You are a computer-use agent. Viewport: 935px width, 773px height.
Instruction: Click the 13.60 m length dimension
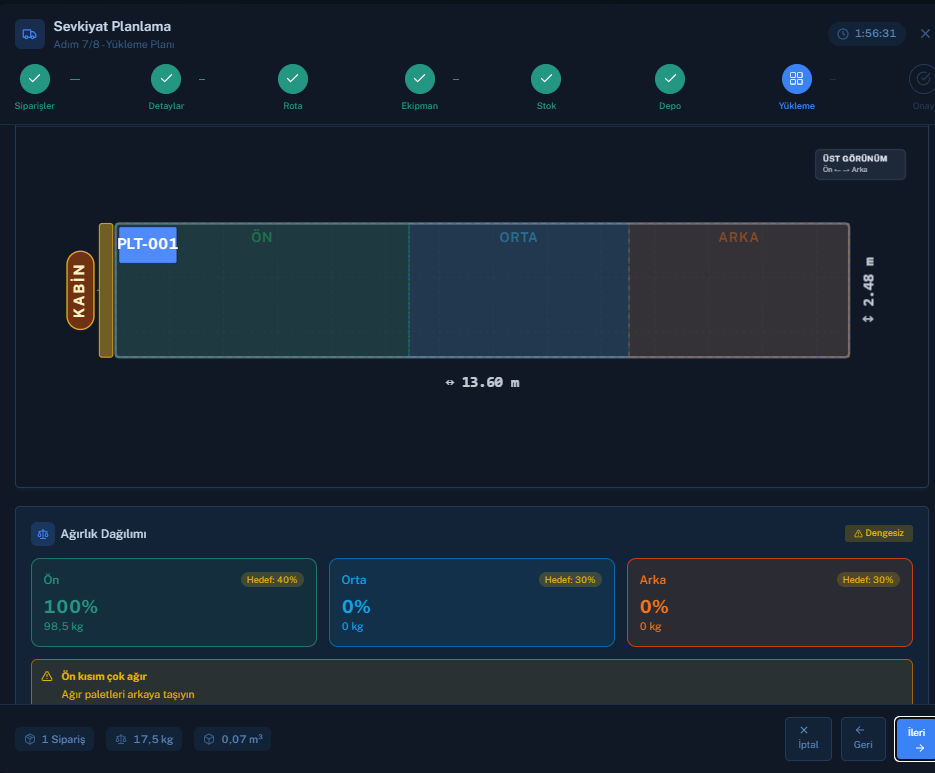[x=482, y=382]
